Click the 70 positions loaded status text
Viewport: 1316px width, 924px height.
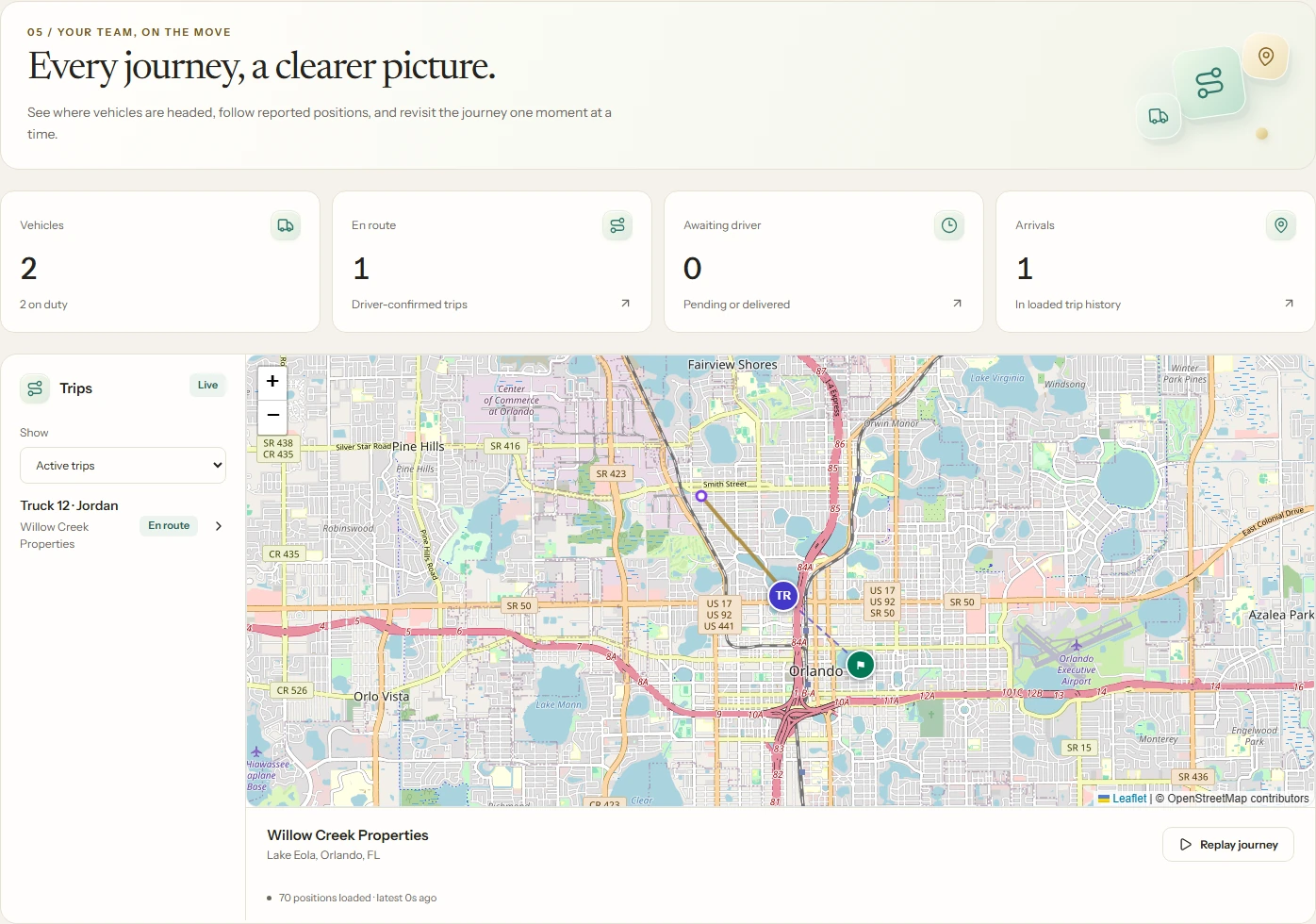(x=357, y=898)
